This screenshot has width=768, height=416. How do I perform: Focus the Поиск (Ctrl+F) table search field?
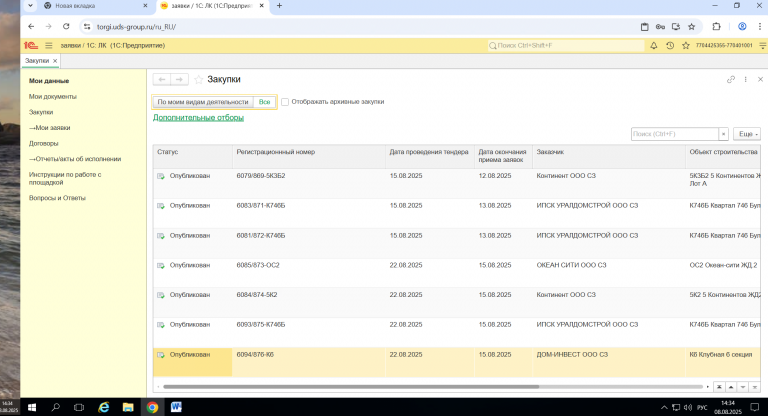(x=675, y=134)
